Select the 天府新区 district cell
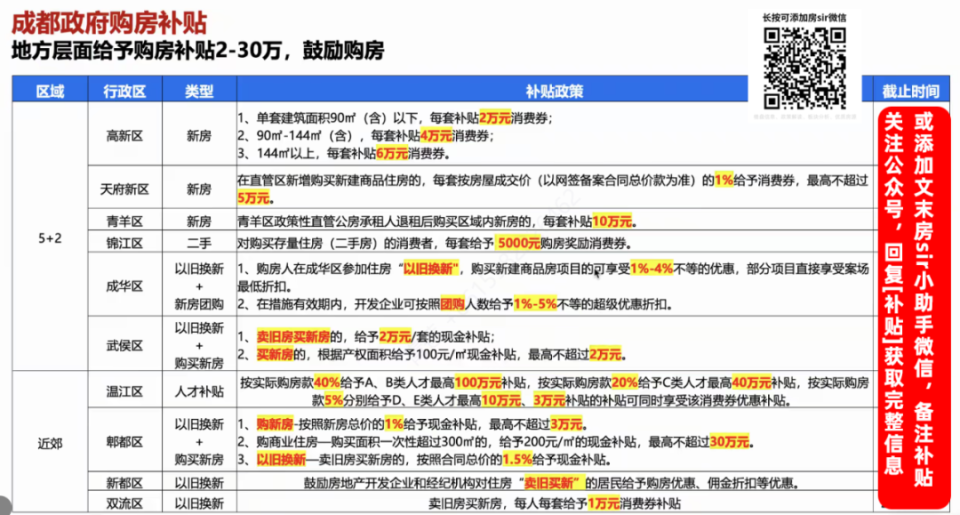The image size is (960, 515). pyautogui.click(x=125, y=189)
